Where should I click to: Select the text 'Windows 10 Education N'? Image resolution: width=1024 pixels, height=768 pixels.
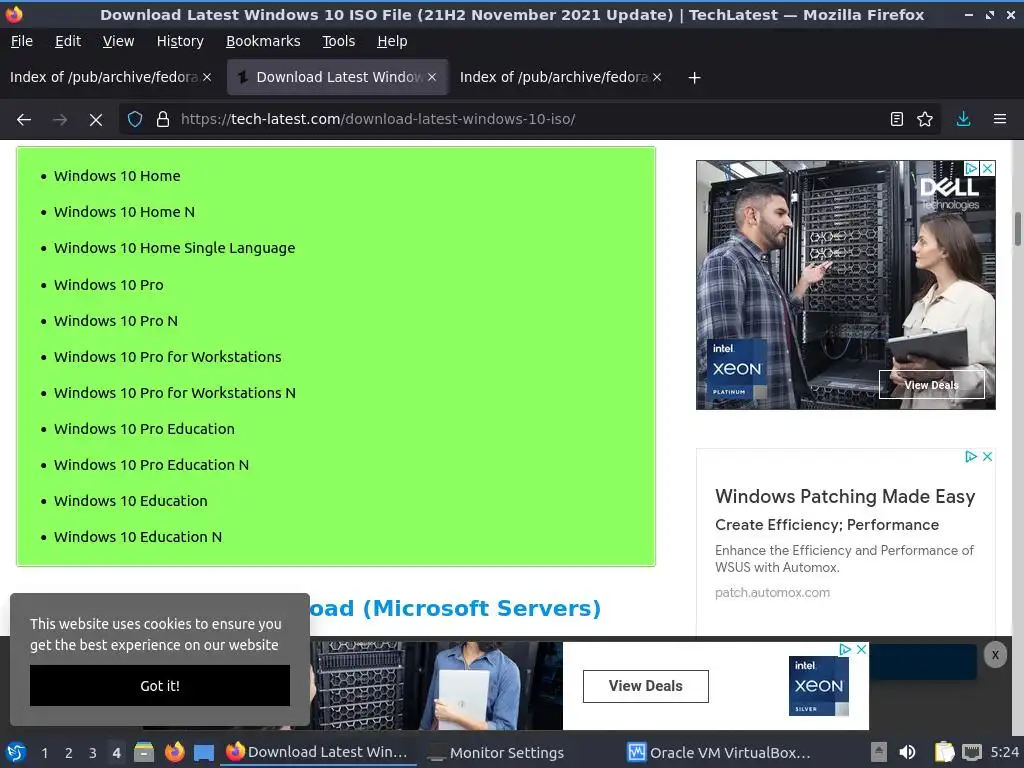(138, 537)
